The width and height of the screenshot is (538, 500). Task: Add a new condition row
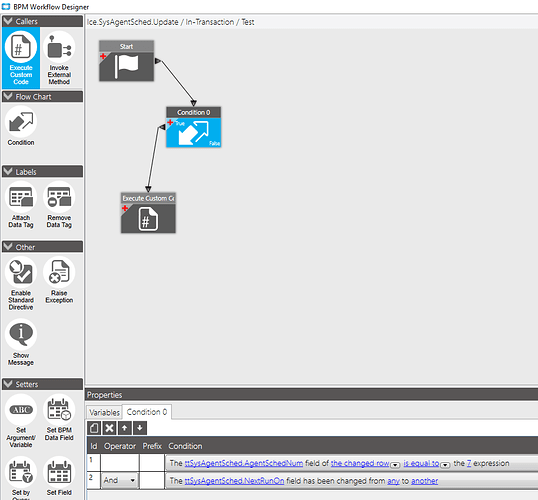coord(94,428)
